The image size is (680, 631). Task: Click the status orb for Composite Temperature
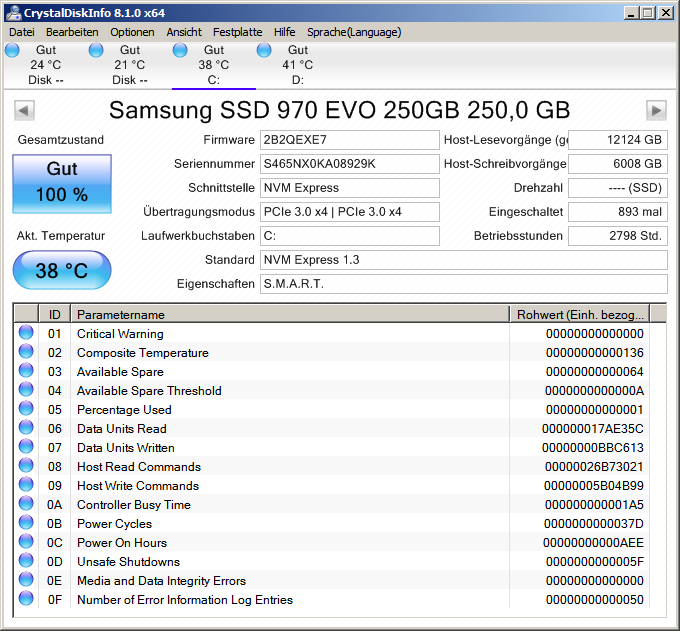[26, 352]
